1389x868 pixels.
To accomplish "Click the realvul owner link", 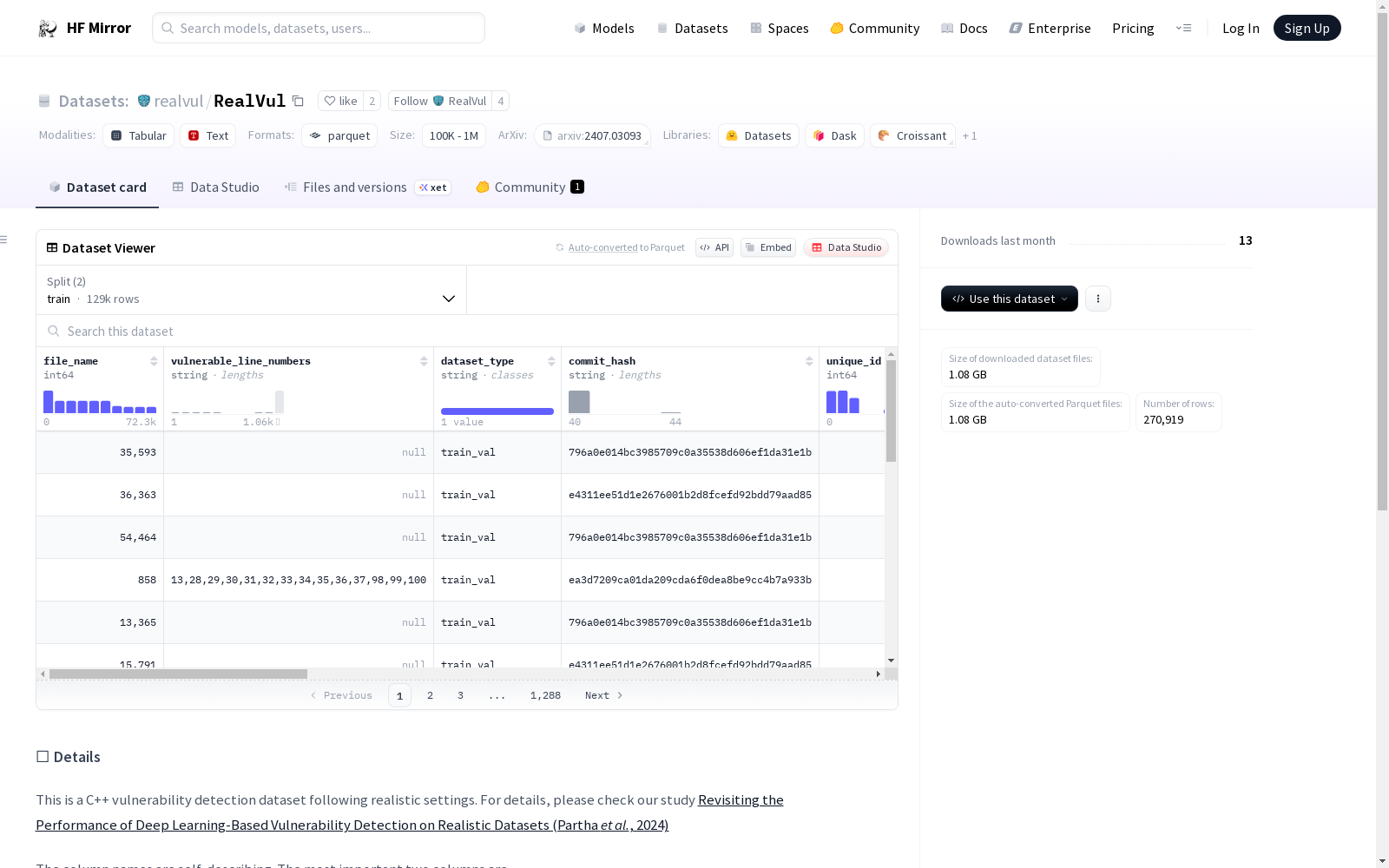I will 179,101.
